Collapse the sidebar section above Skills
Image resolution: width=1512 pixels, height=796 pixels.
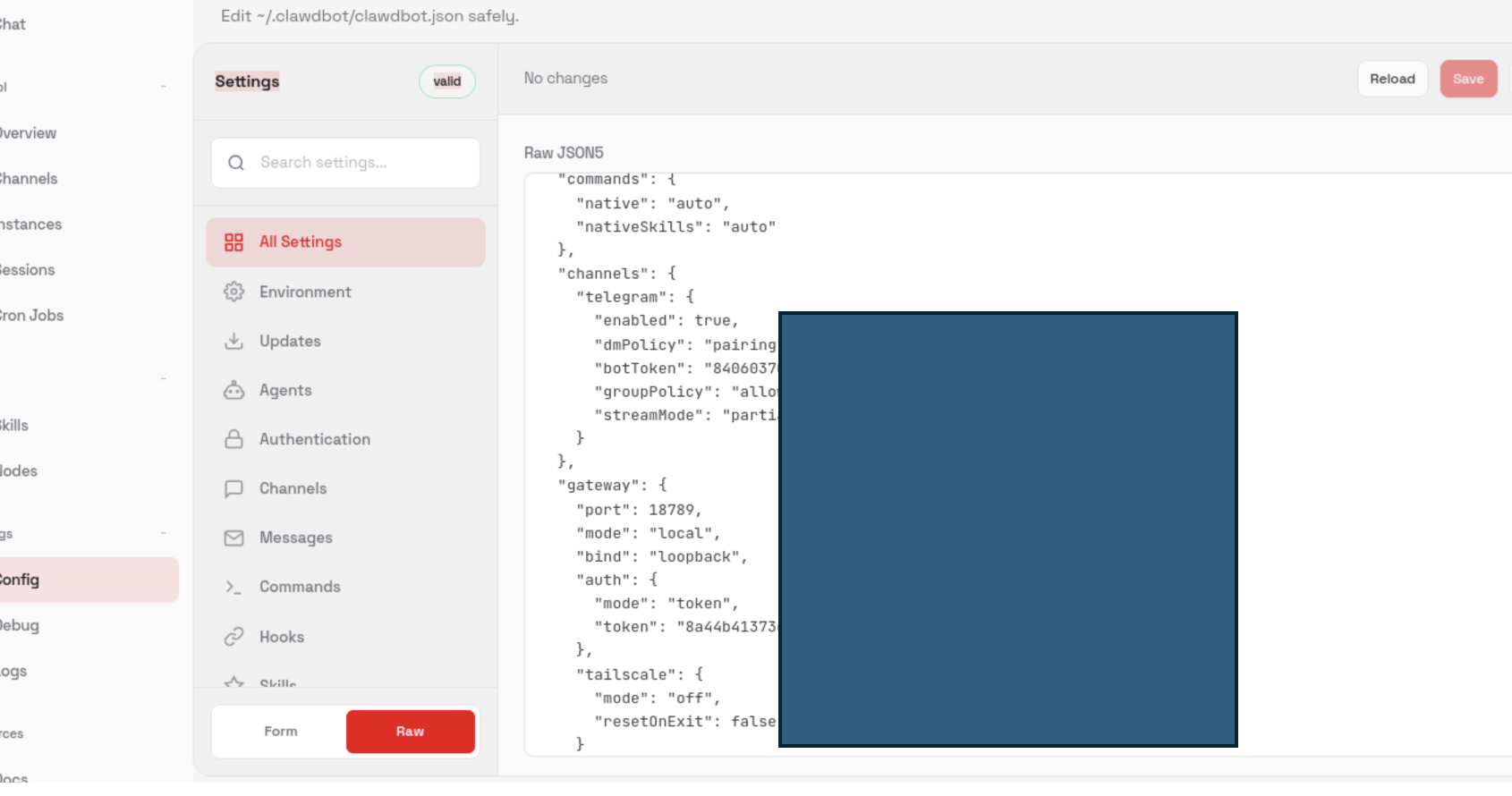[164, 379]
